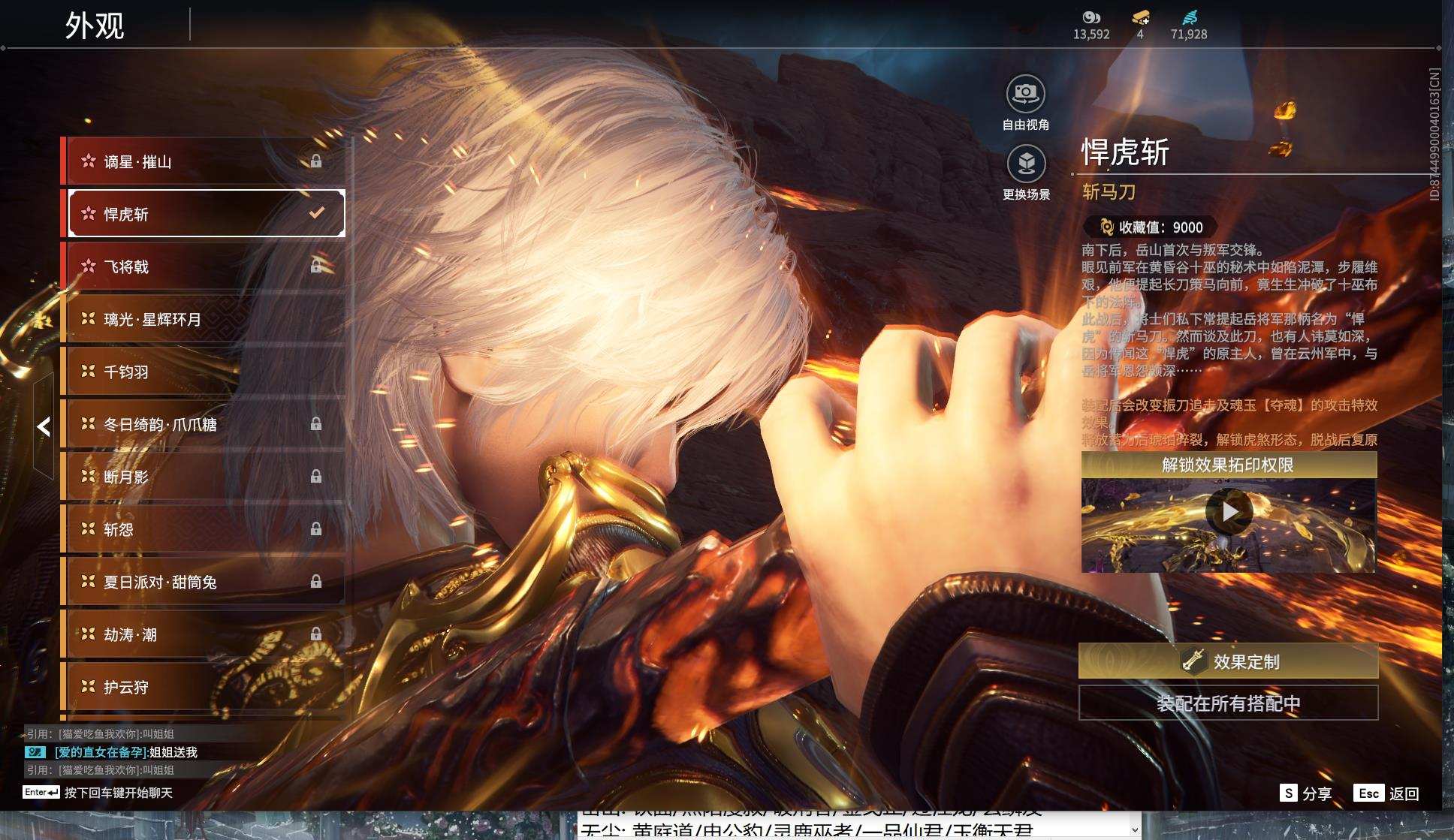The image size is (1454, 840).
Task: Click the rarity icon on 护云狩
Action: [x=89, y=686]
